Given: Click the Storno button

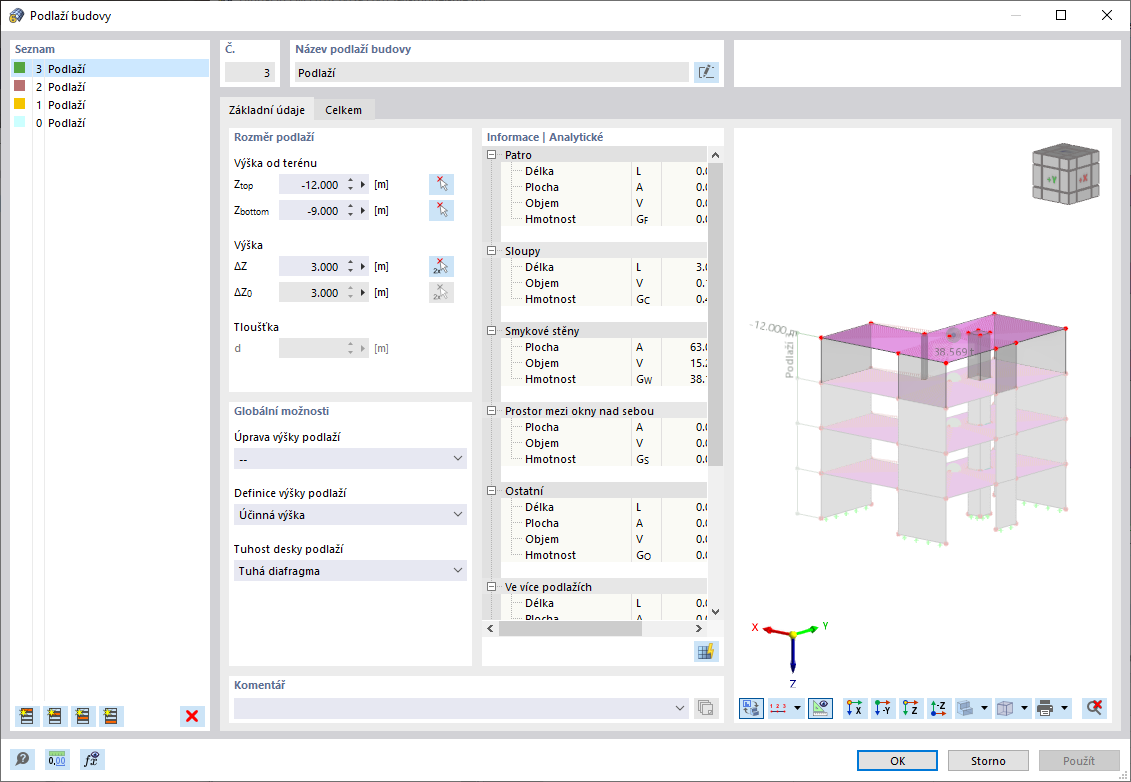Looking at the screenshot, I should coord(988,760).
